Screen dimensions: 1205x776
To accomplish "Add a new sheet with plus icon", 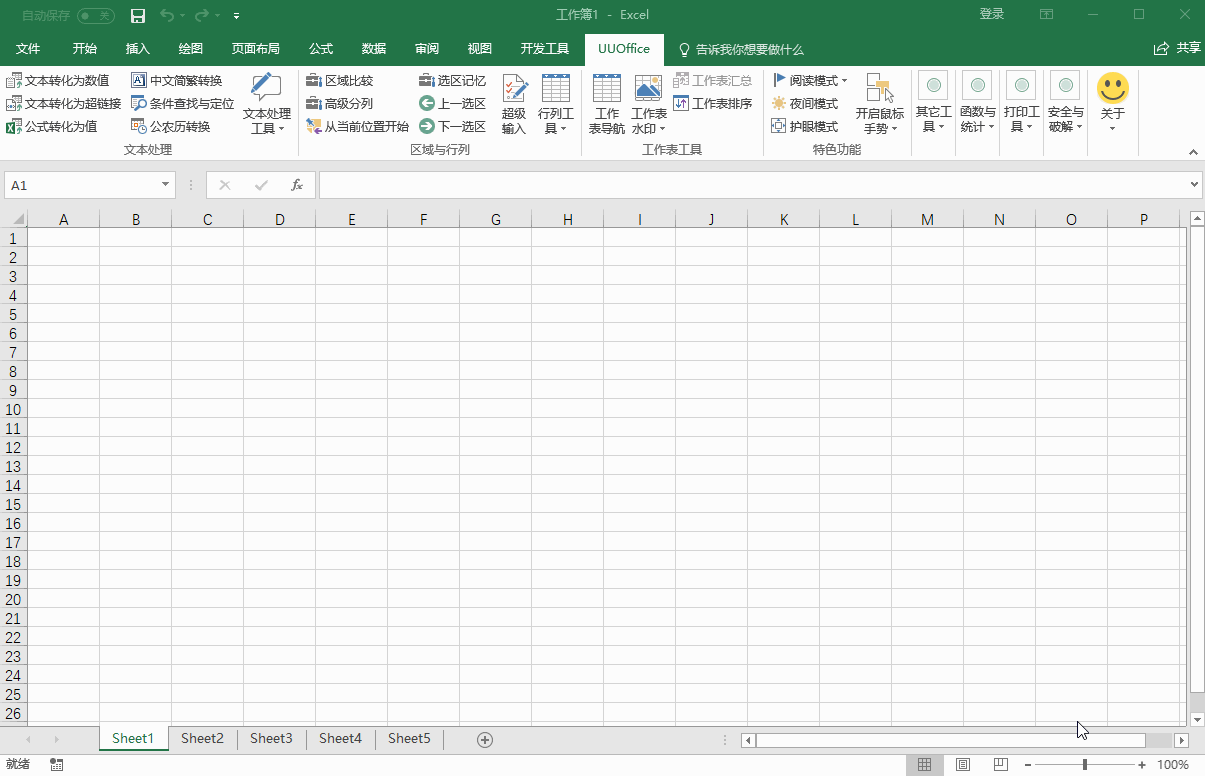I will point(485,739).
